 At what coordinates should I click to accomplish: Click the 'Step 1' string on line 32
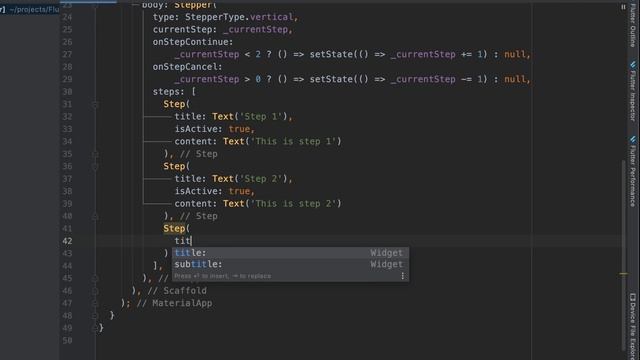coord(260,117)
